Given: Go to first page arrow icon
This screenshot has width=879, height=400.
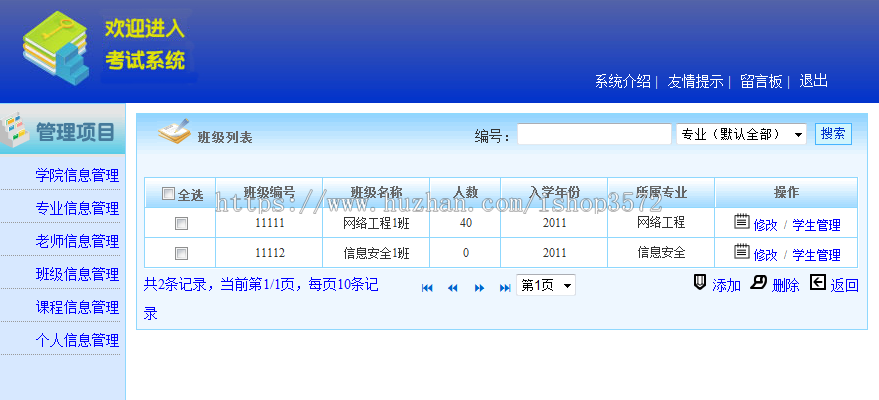Looking at the screenshot, I should coord(427,288).
